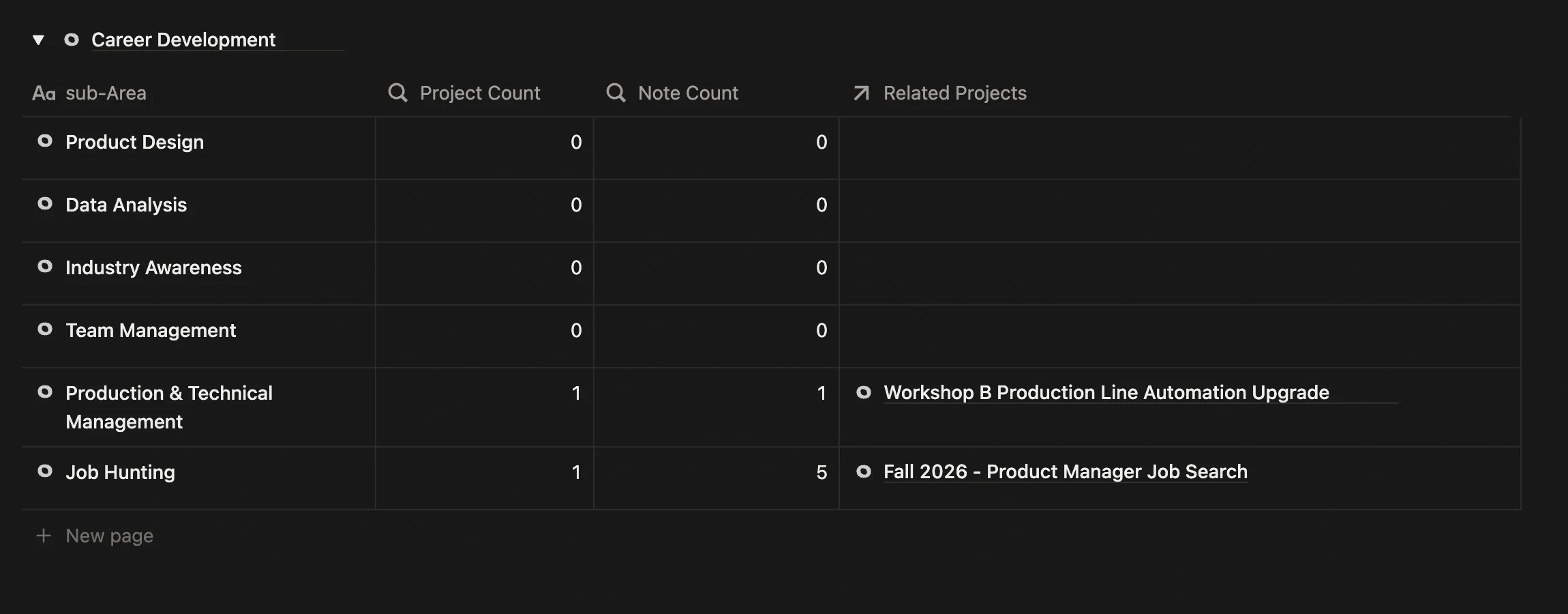Image resolution: width=1568 pixels, height=614 pixels.
Task: Click the Industry Awareness page icon
Action: tap(45, 267)
